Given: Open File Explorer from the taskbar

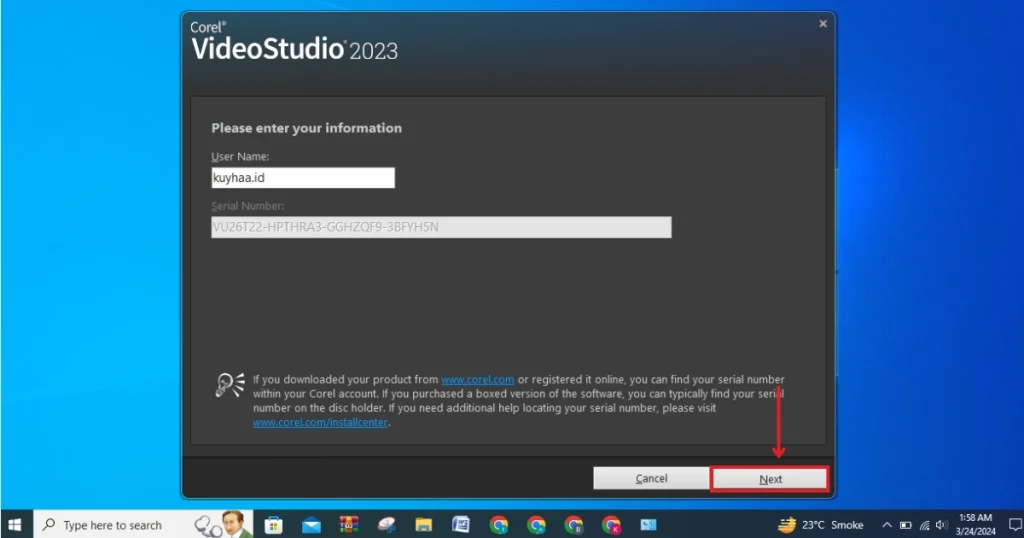Looking at the screenshot, I should click(424, 525).
